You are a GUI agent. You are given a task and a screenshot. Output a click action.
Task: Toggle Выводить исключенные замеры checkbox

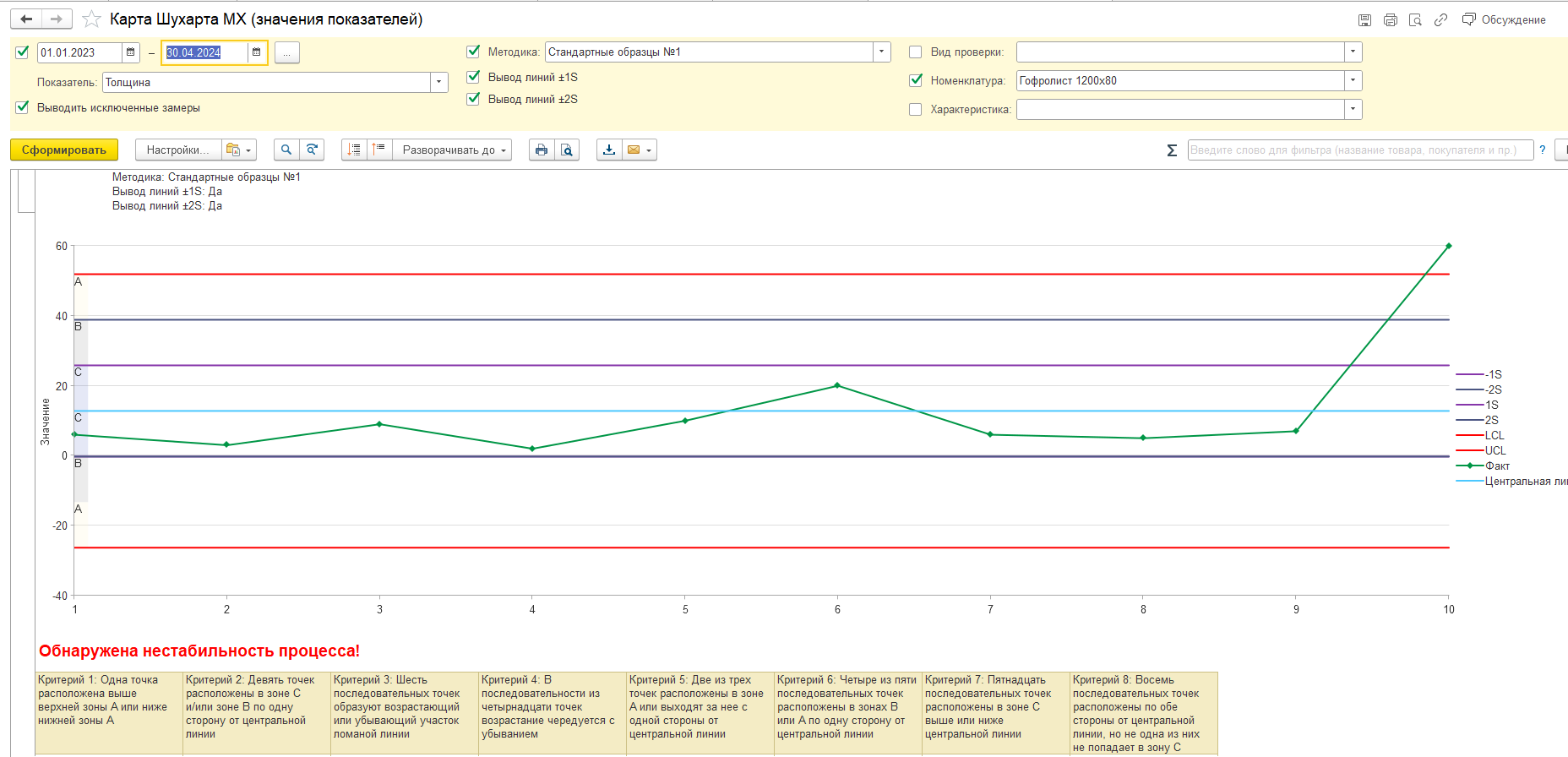coord(22,107)
